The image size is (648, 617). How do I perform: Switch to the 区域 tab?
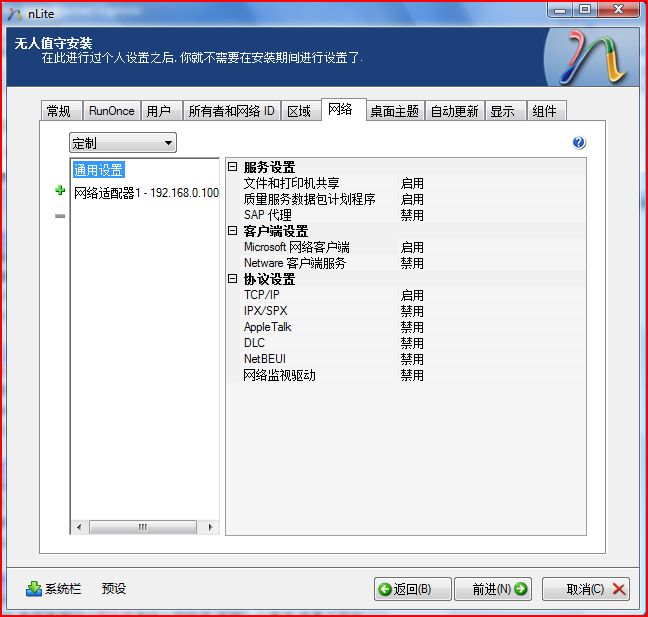pos(300,111)
